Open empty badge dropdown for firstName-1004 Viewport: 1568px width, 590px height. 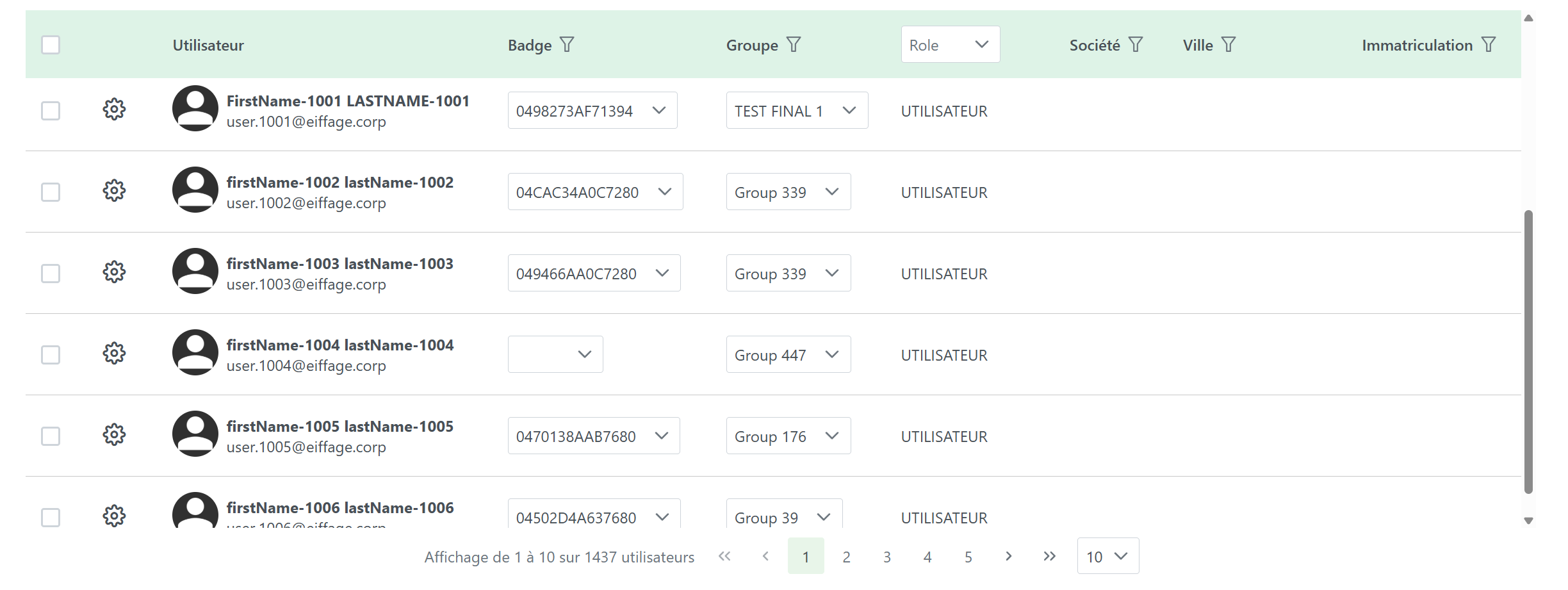555,355
